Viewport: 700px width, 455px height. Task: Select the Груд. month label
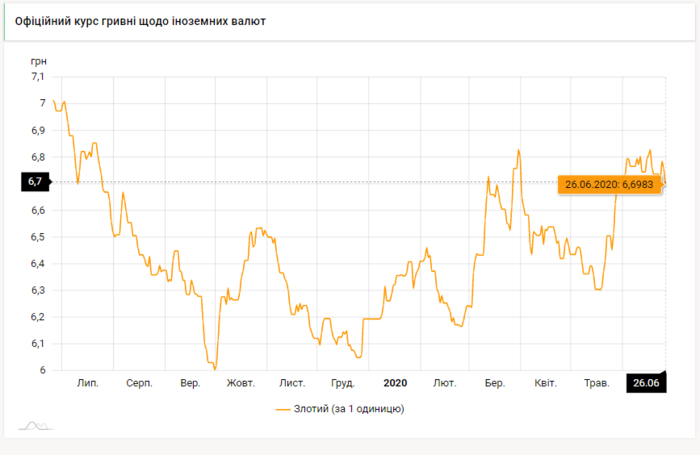tap(343, 383)
